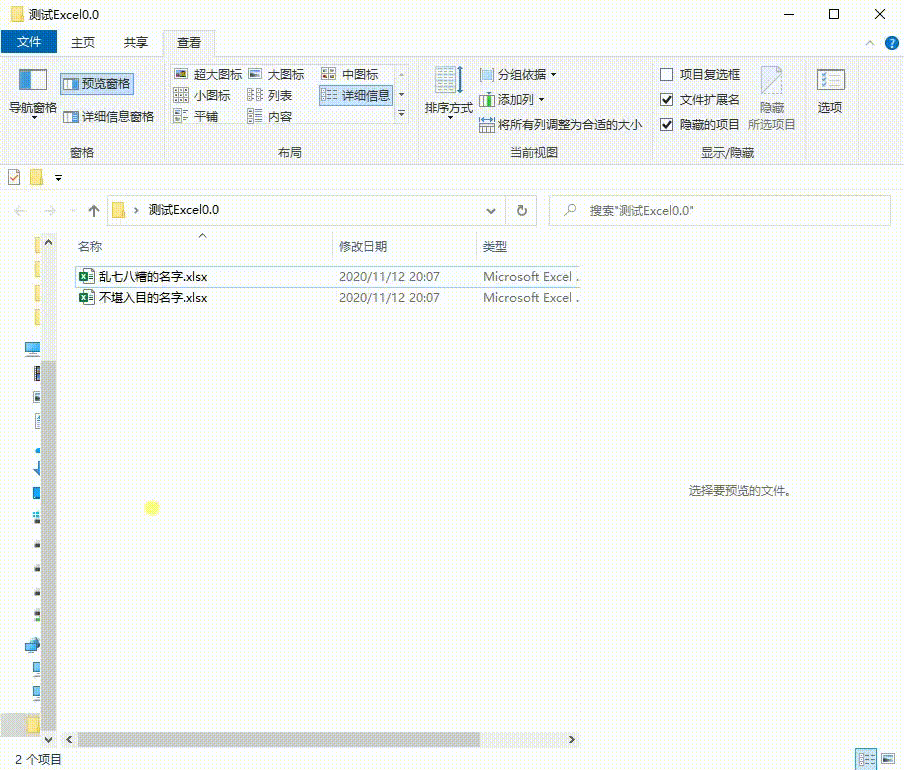Uncheck the 隐藏的项目 checkbox
Viewport: 904px width, 770px height.
pyautogui.click(x=666, y=124)
